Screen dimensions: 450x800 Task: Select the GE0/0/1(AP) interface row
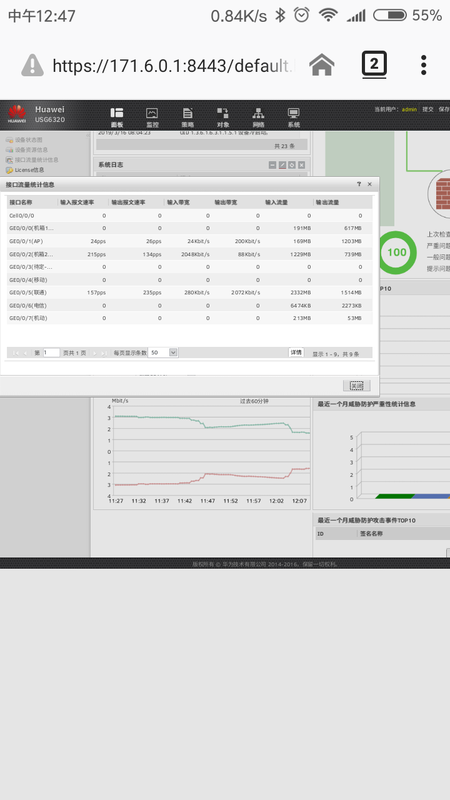tap(189, 241)
